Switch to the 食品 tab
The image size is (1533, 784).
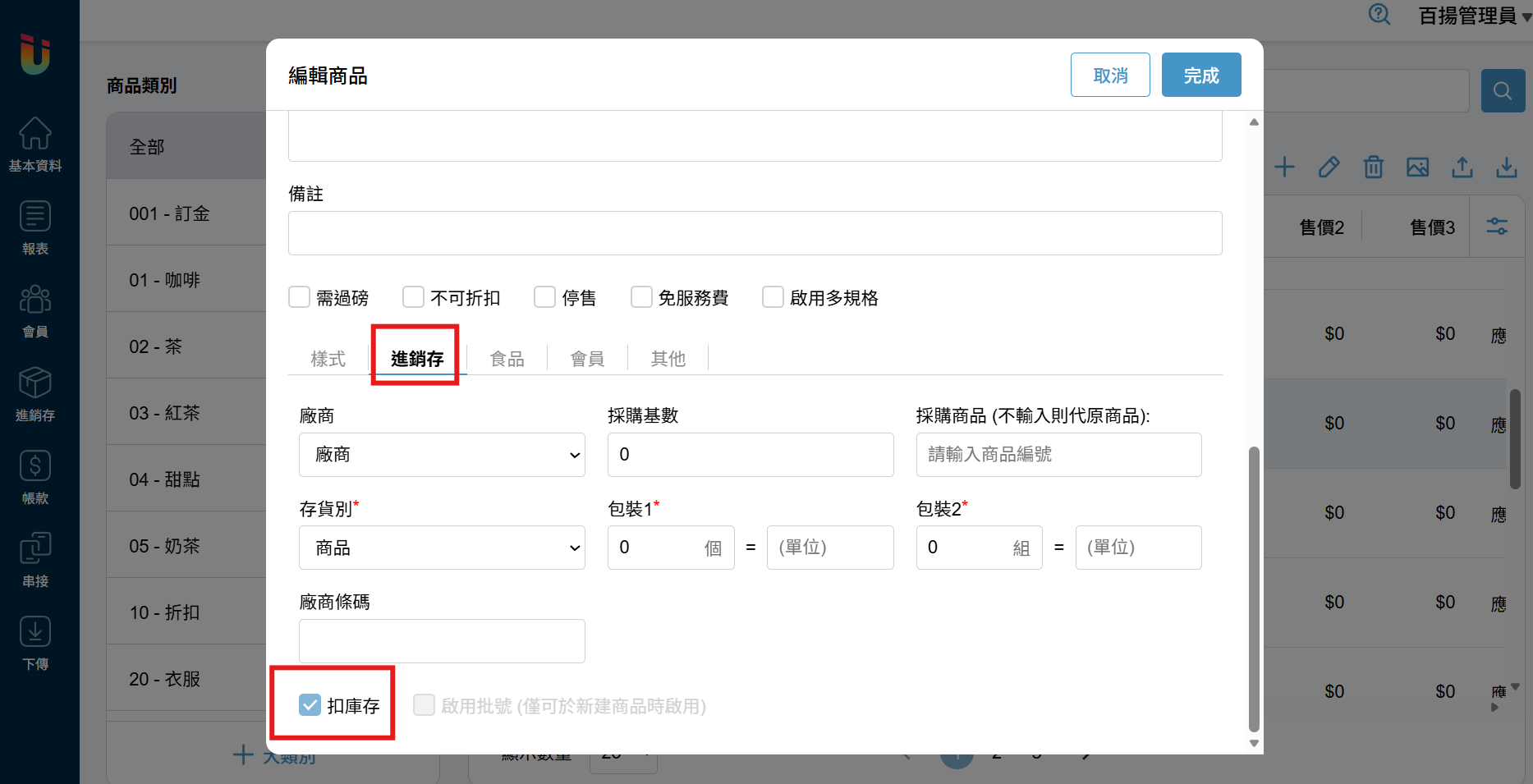click(507, 359)
